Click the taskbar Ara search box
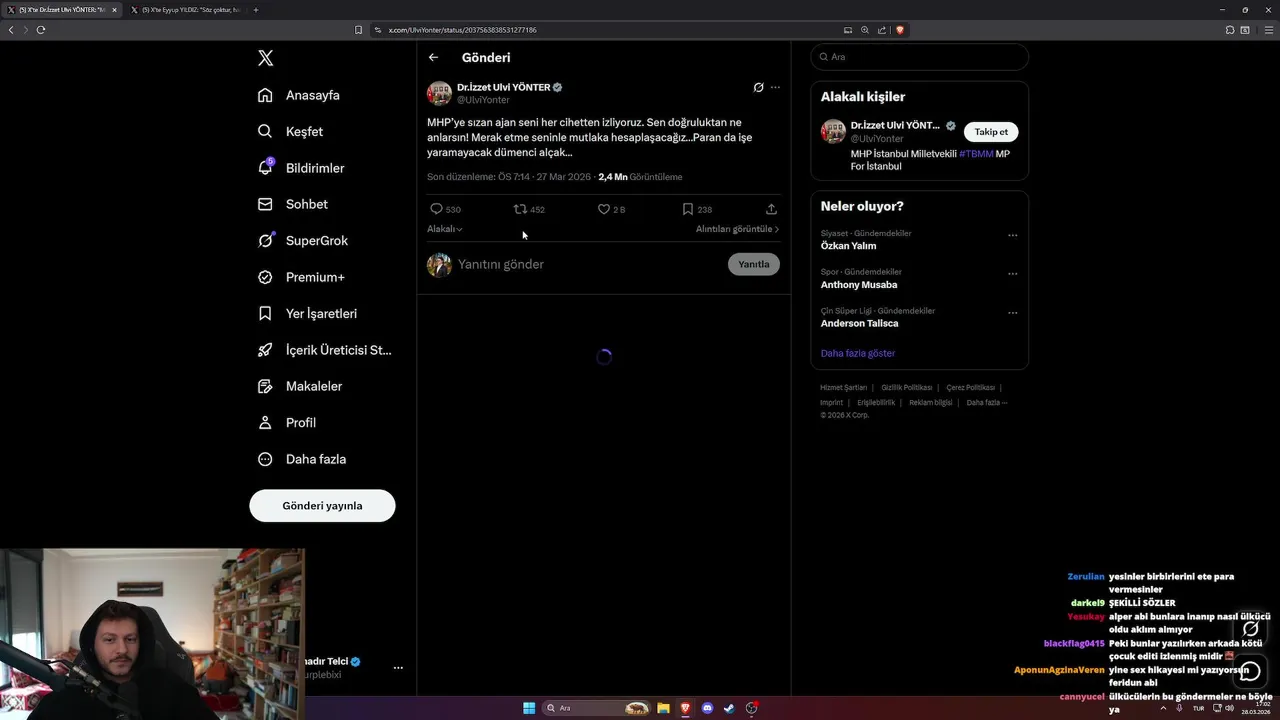 (x=597, y=708)
